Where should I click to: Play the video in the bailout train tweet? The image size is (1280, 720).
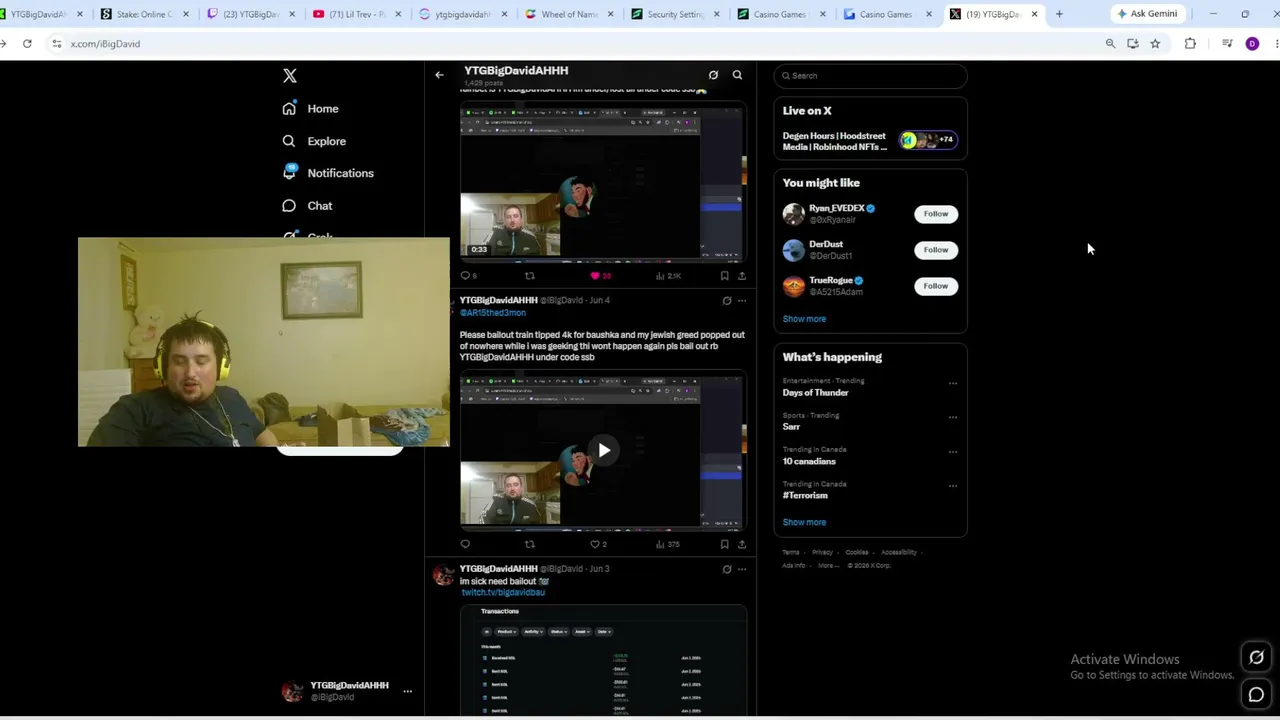click(x=604, y=450)
